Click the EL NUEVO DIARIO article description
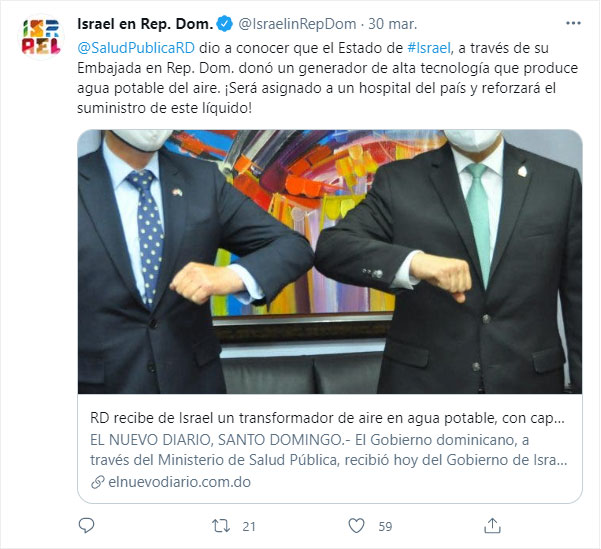 [328, 450]
